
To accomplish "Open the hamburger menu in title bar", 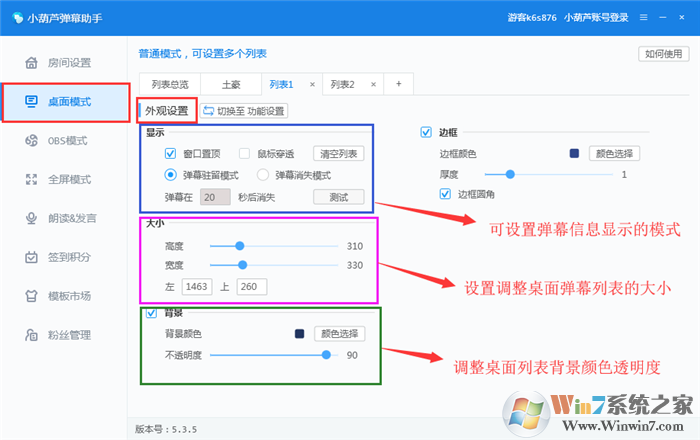I will [x=643, y=17].
